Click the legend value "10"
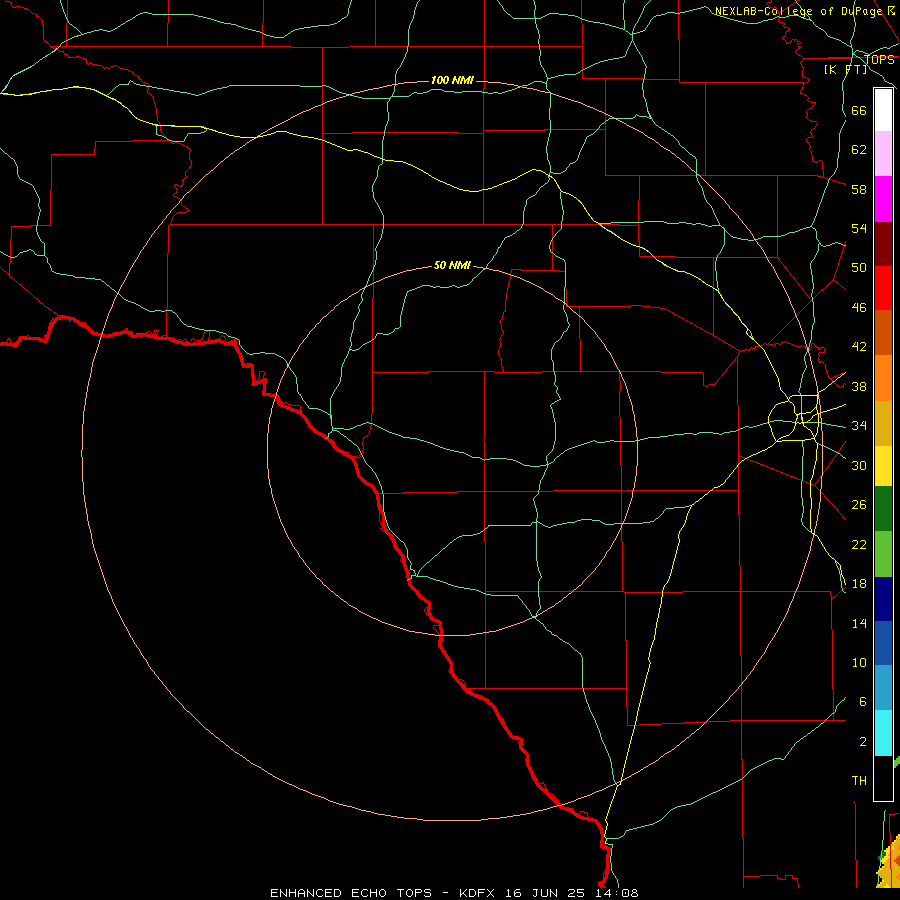The height and width of the screenshot is (900, 900). pos(859,662)
